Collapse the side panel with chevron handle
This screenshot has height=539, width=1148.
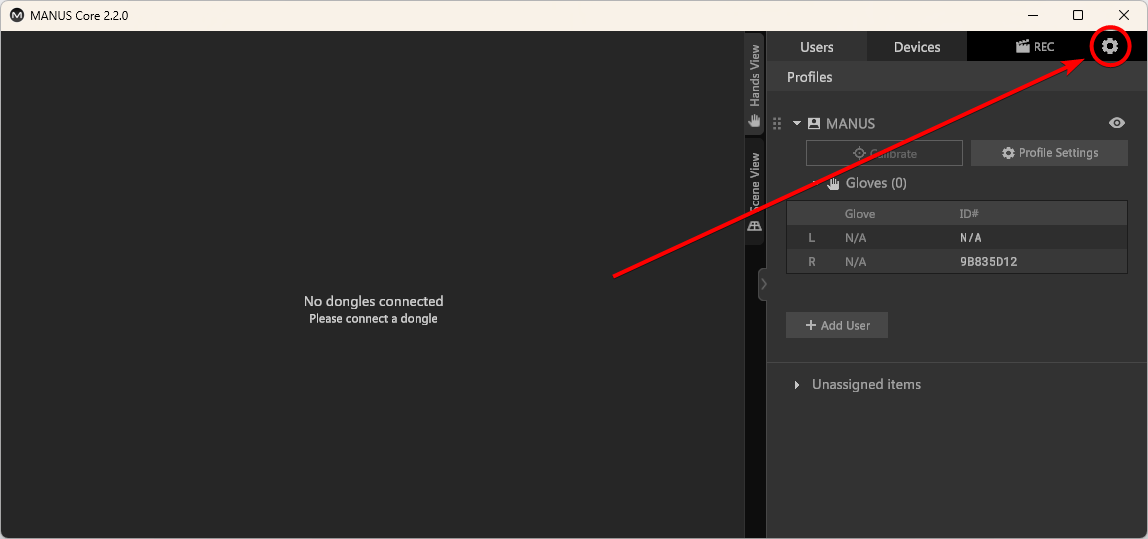(763, 284)
